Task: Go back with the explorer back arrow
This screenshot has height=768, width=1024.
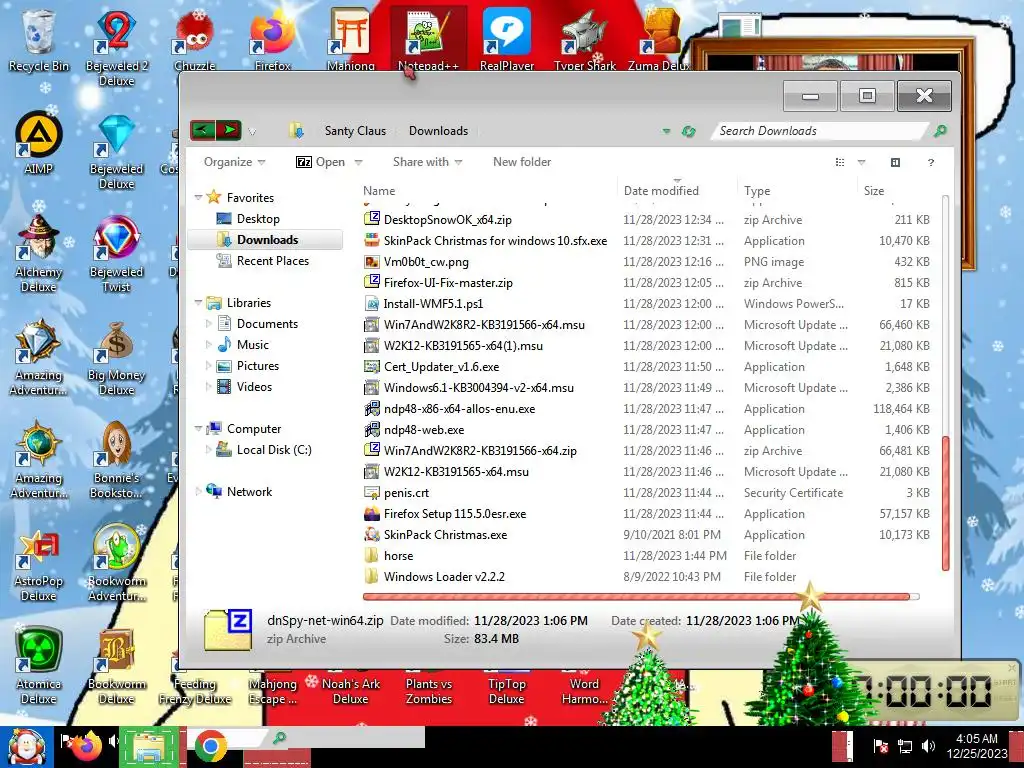Action: [203, 131]
